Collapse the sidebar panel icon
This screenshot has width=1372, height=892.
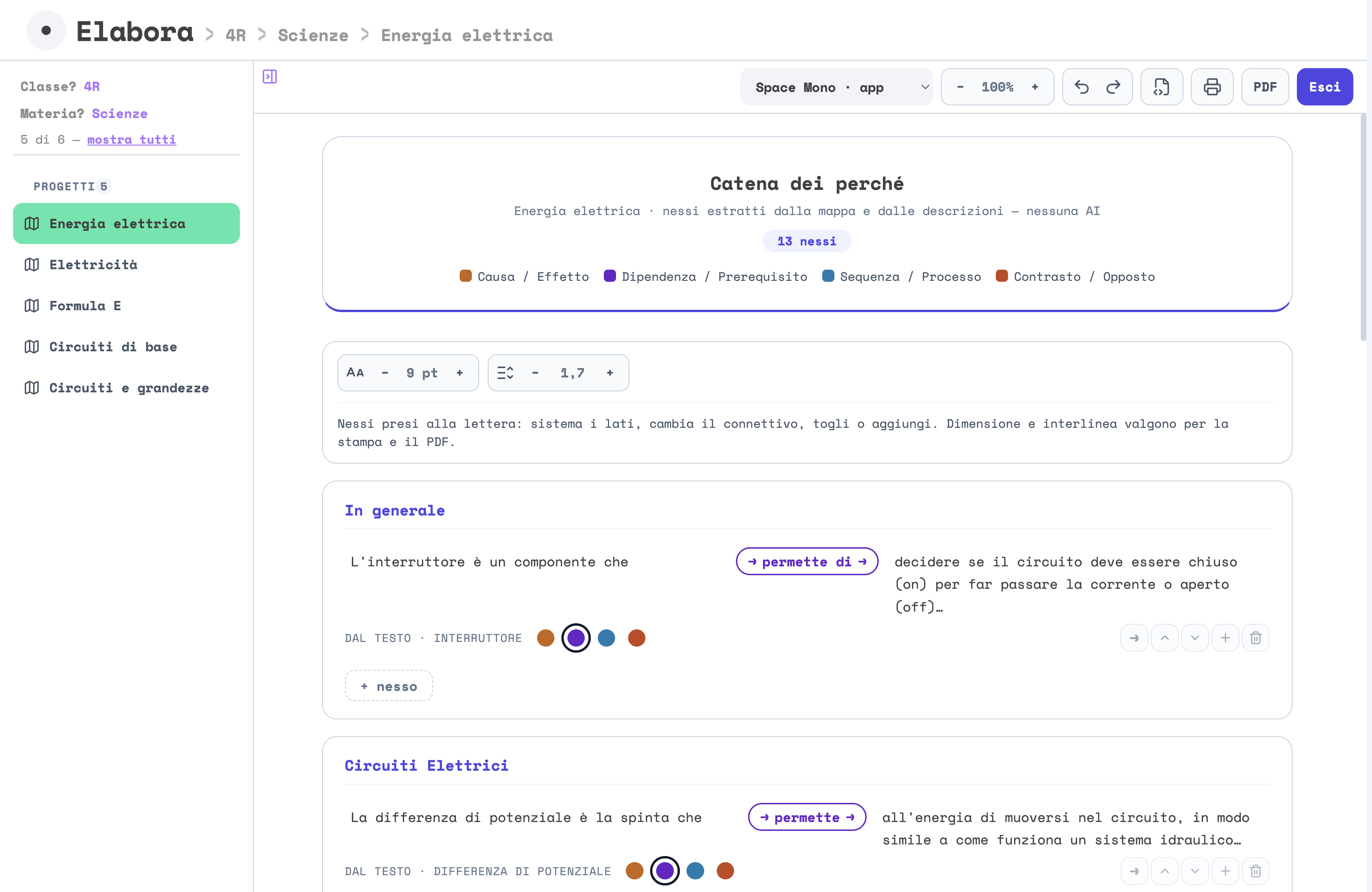(270, 76)
